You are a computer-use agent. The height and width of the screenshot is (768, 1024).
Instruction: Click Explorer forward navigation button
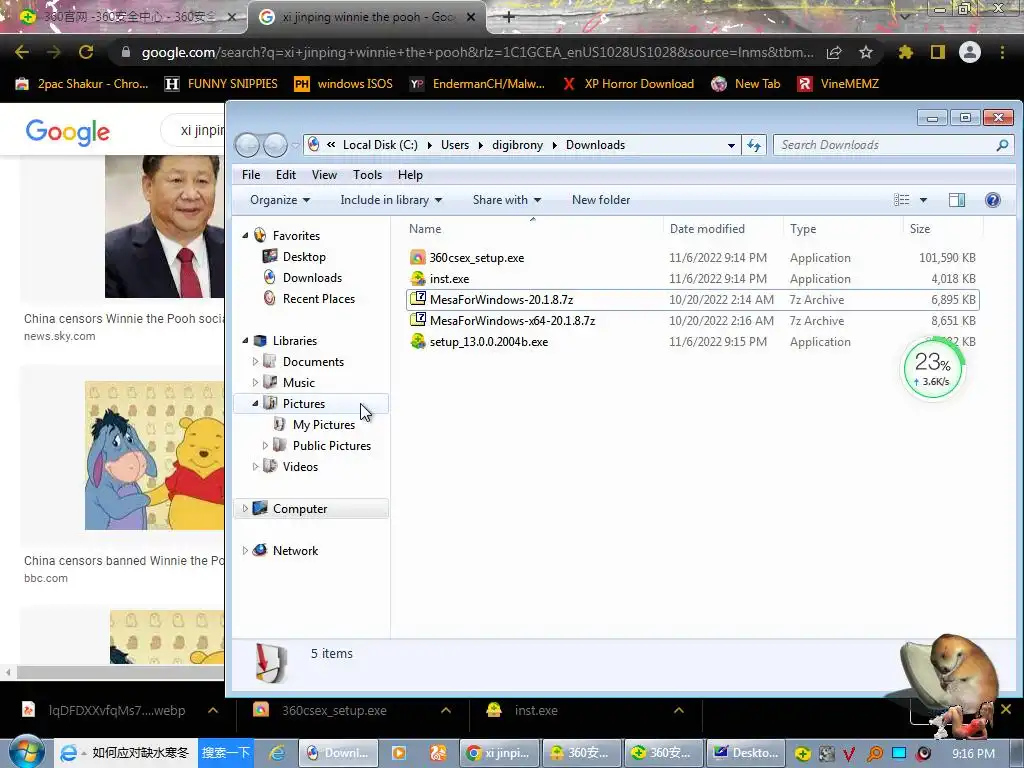click(275, 145)
